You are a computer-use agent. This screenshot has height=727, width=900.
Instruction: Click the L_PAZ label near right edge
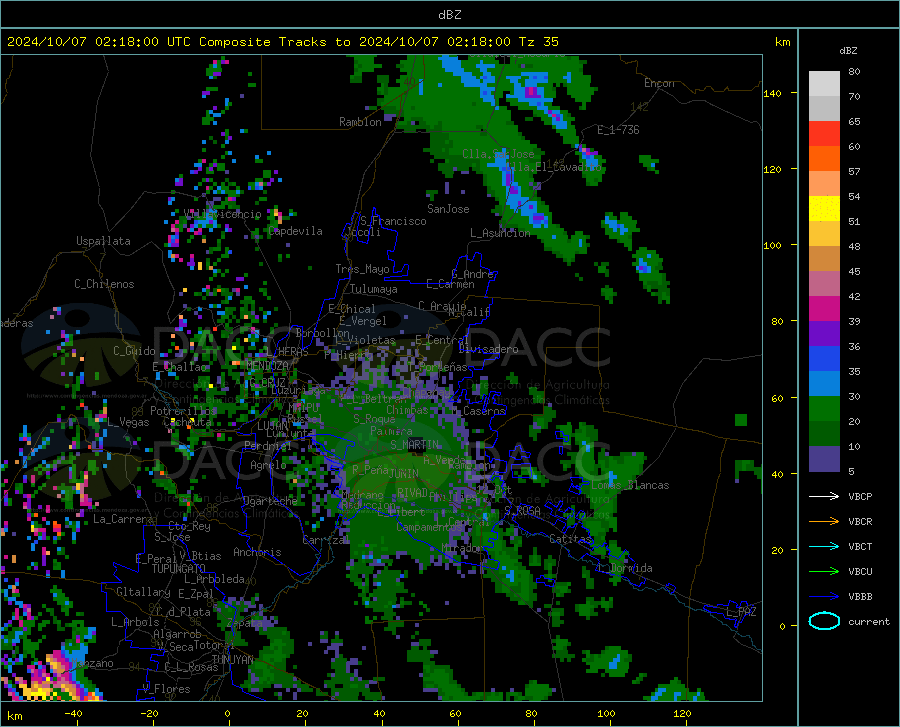tap(741, 612)
